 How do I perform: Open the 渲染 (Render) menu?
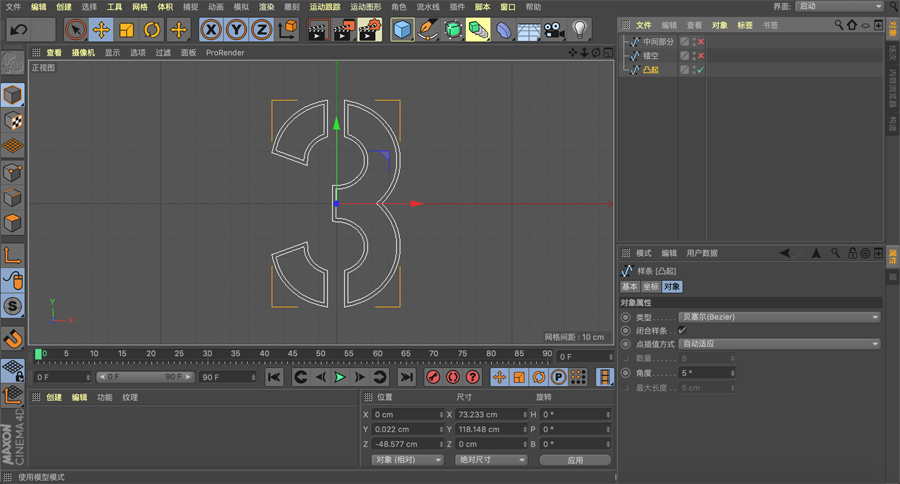[x=267, y=7]
